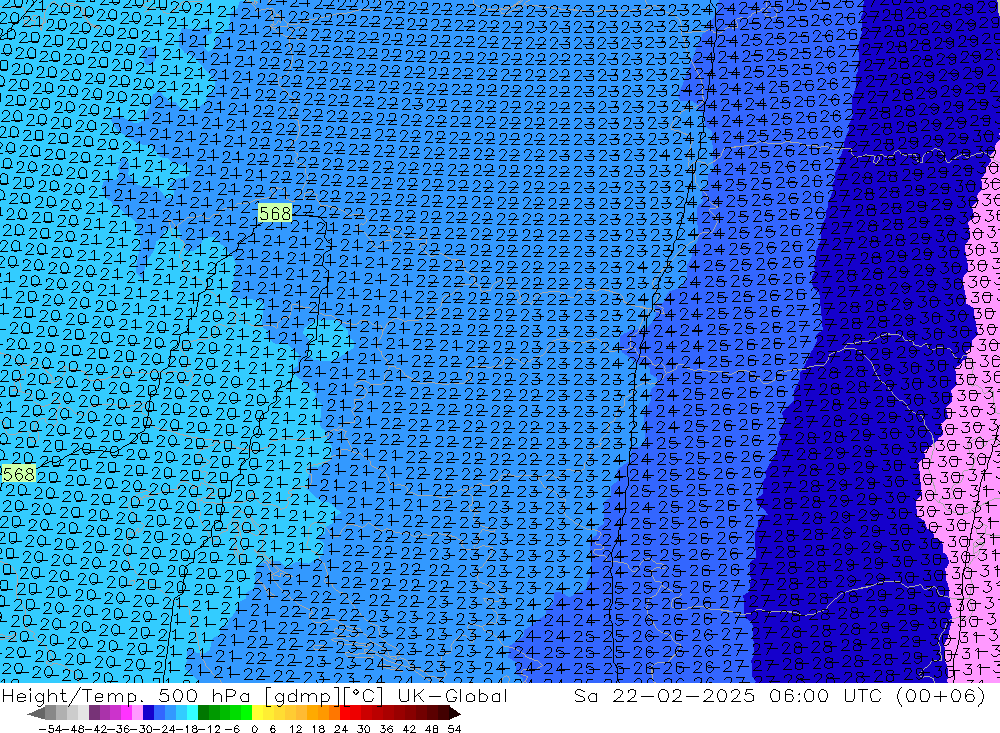Click the 568 contour label near map center-left
1000x733 pixels.
click(x=275, y=213)
